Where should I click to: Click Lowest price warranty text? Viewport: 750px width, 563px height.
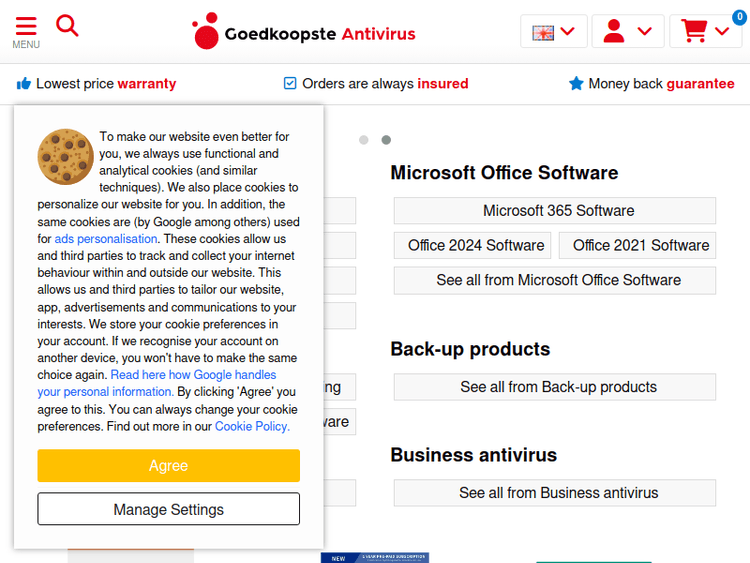[x=106, y=84]
